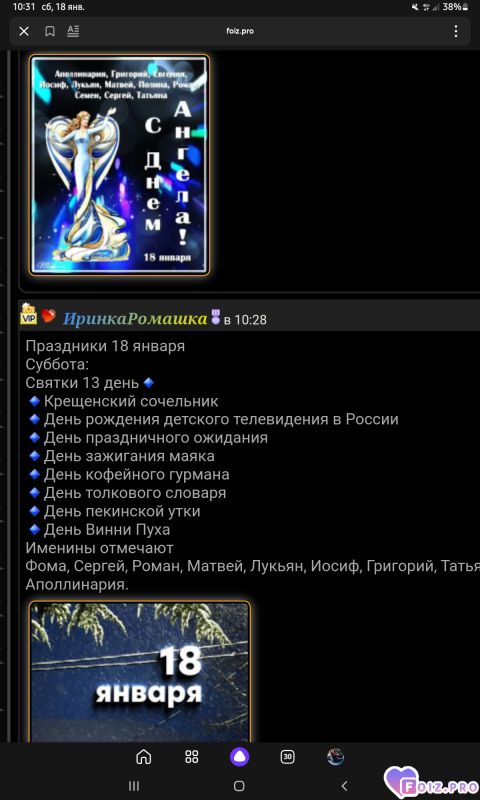Viewport: 480px width, 800px height.
Task: Open the 18 января snowy image
Action: coord(140,671)
